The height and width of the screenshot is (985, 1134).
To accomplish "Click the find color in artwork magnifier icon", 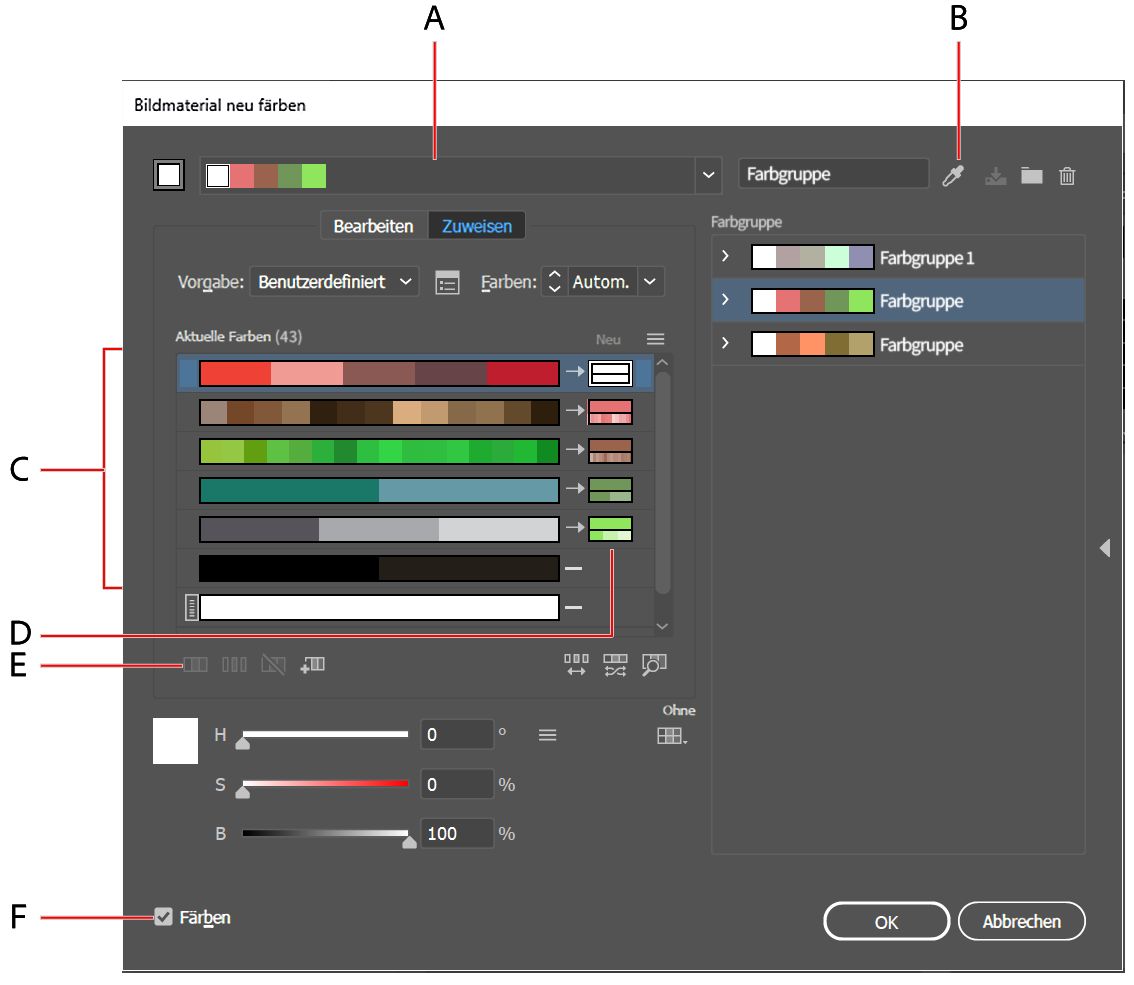I will [655, 665].
